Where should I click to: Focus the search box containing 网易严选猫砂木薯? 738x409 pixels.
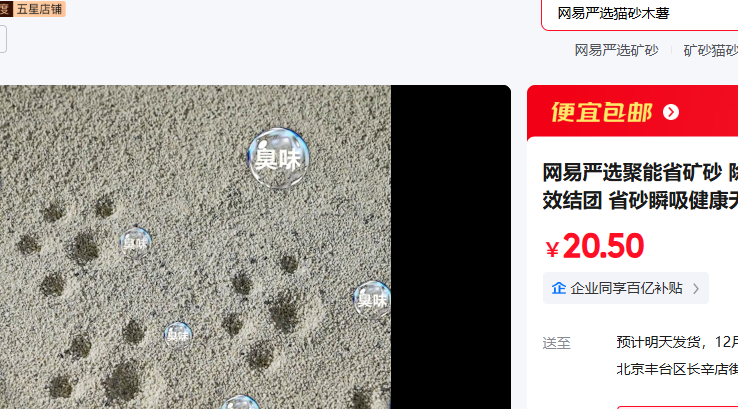(640, 14)
